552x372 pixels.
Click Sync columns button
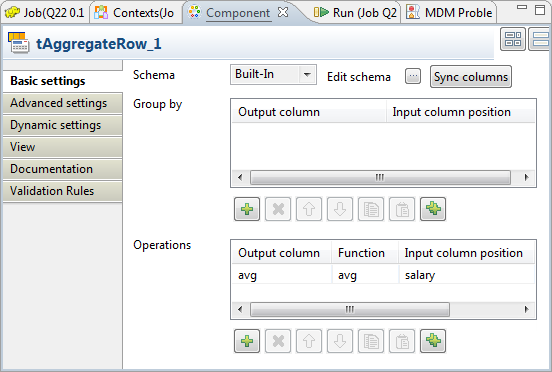point(471,77)
